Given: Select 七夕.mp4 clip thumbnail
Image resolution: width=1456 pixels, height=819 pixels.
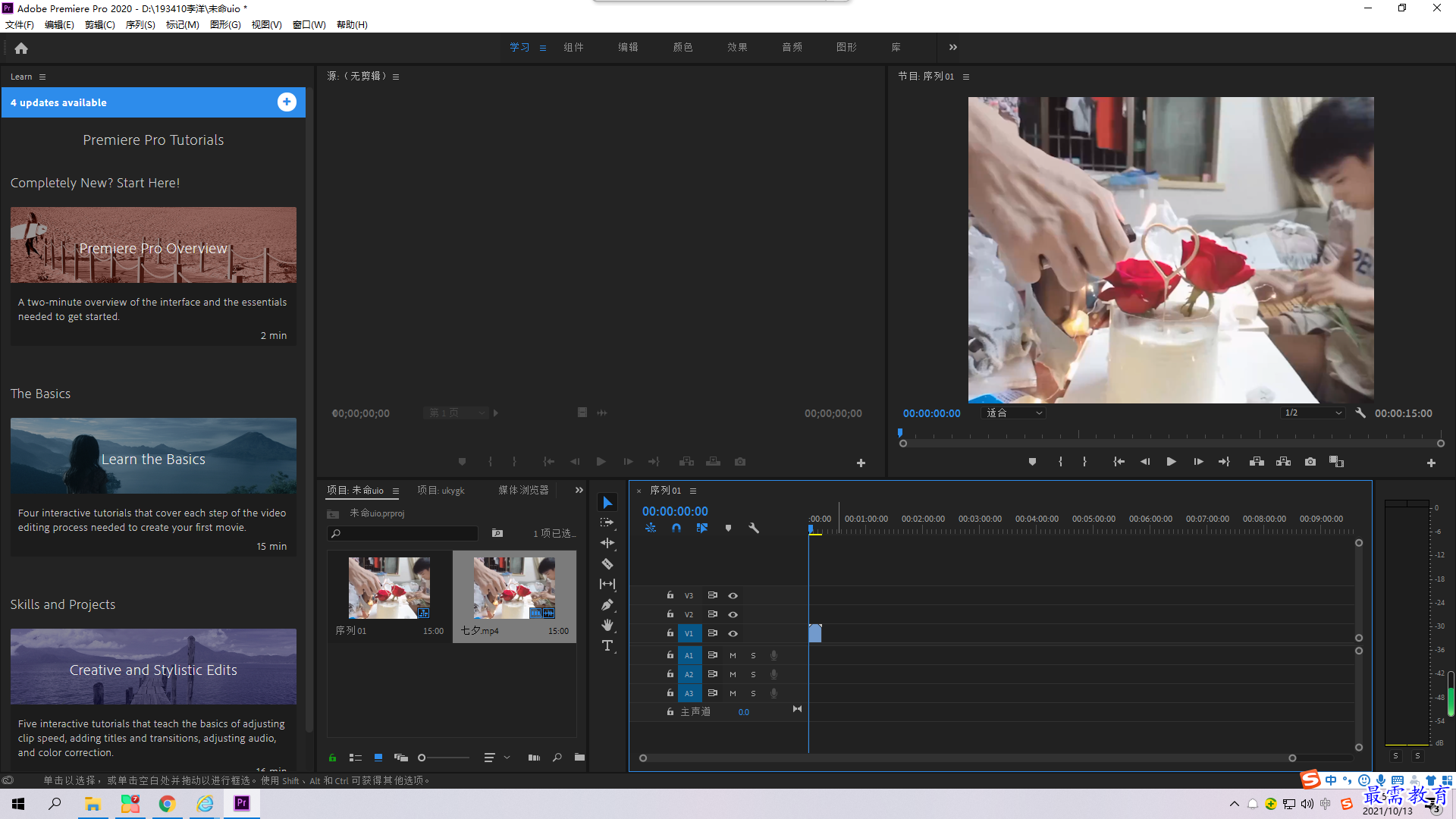Looking at the screenshot, I should [514, 588].
